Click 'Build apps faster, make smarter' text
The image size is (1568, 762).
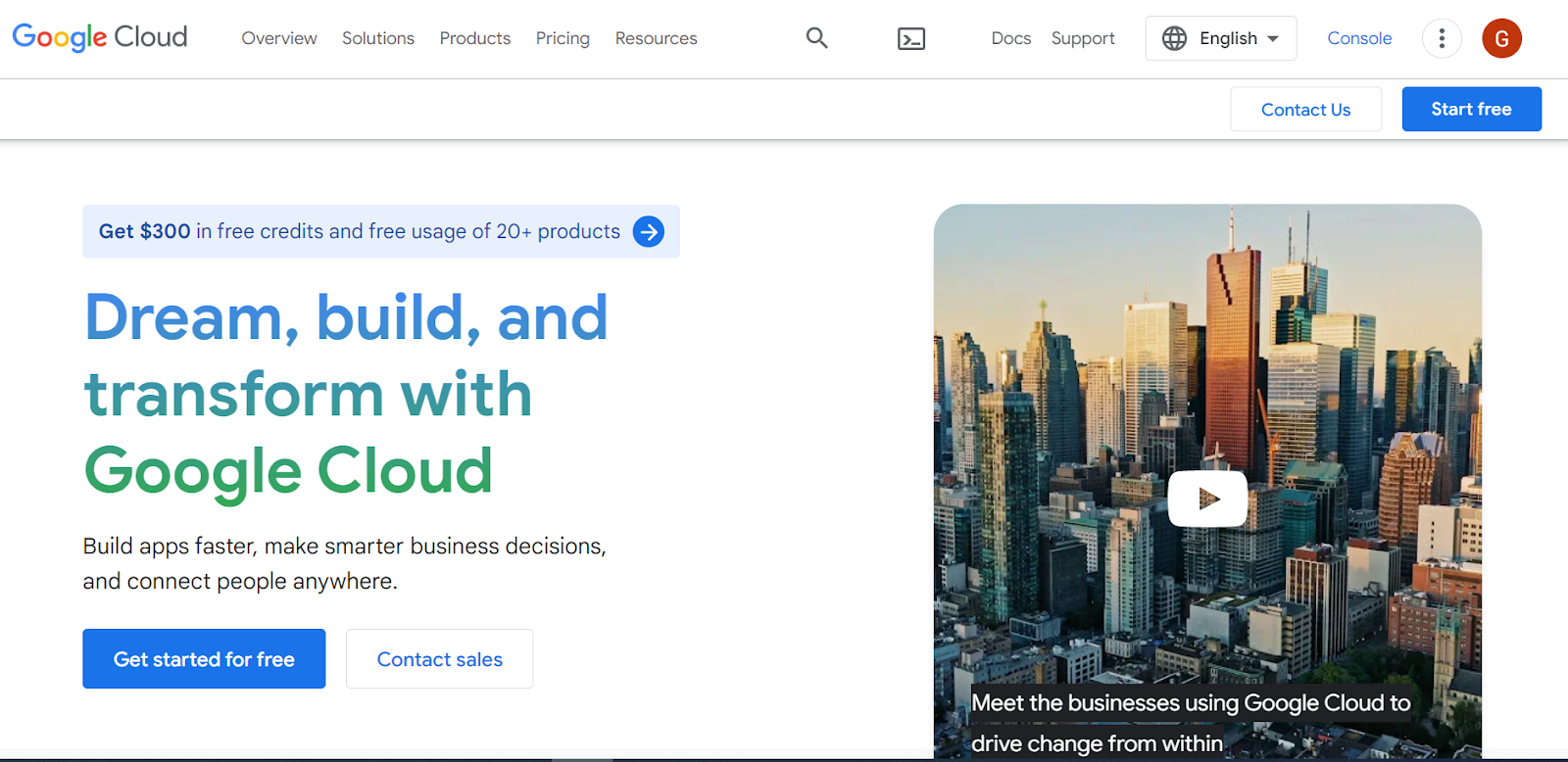point(344,563)
